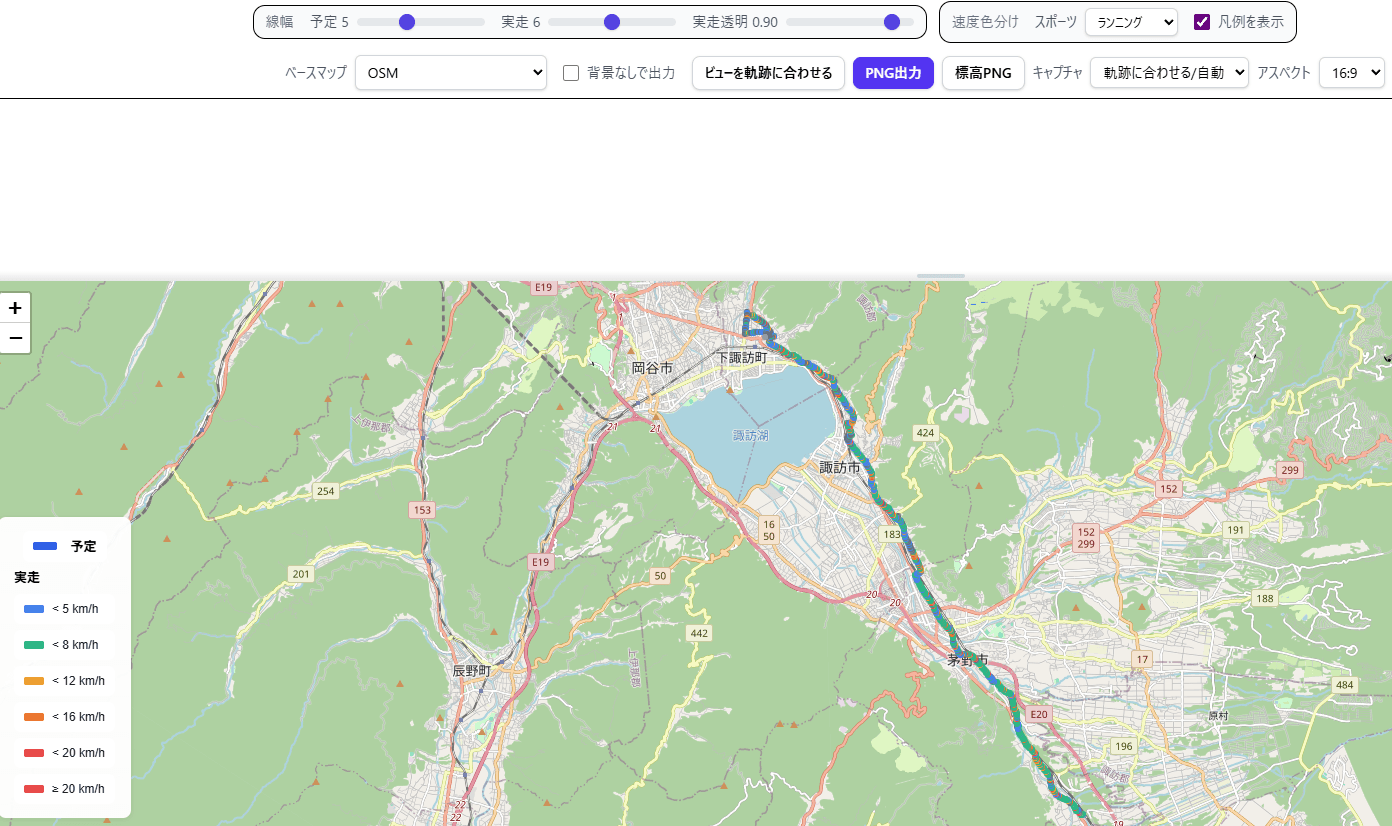1392x826 pixels.
Task: Click the route 424 road shield
Action: click(925, 433)
